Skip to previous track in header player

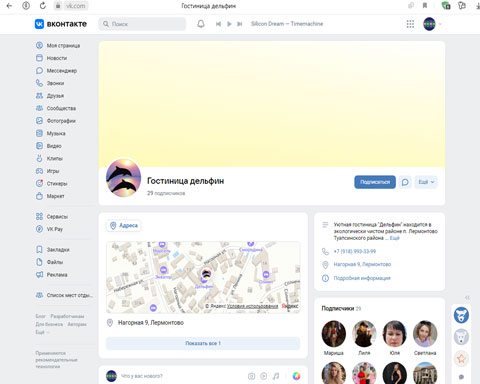(218, 24)
